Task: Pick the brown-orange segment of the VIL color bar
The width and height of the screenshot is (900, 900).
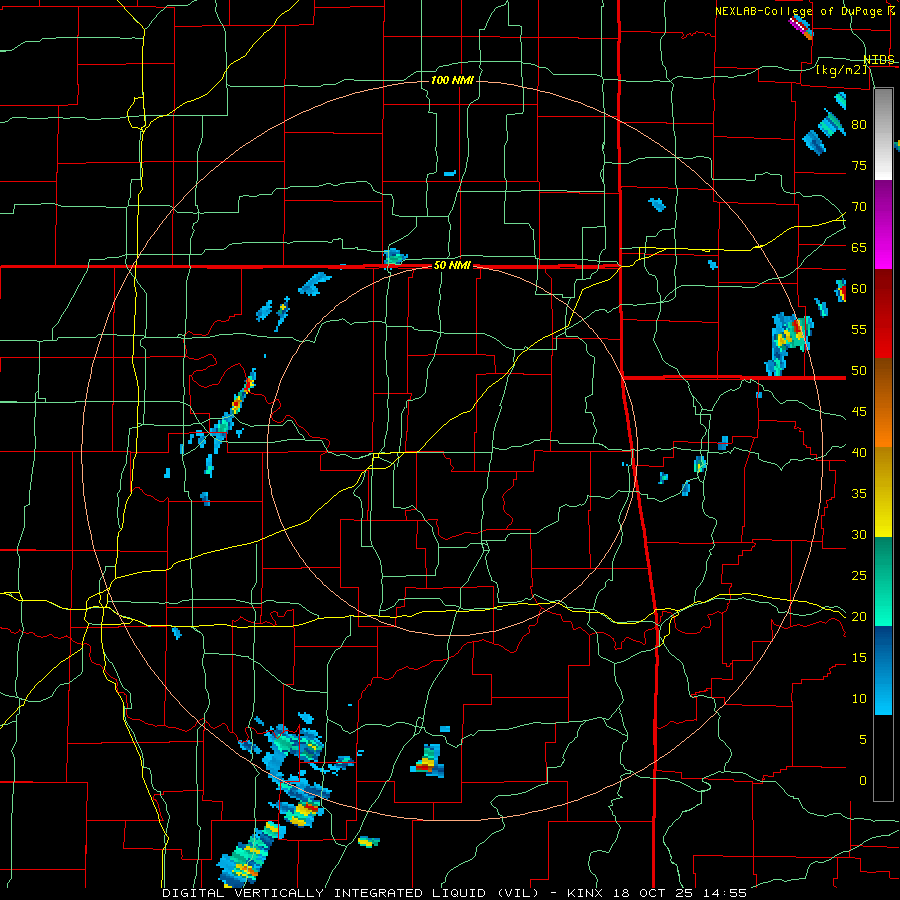Action: pos(883,403)
